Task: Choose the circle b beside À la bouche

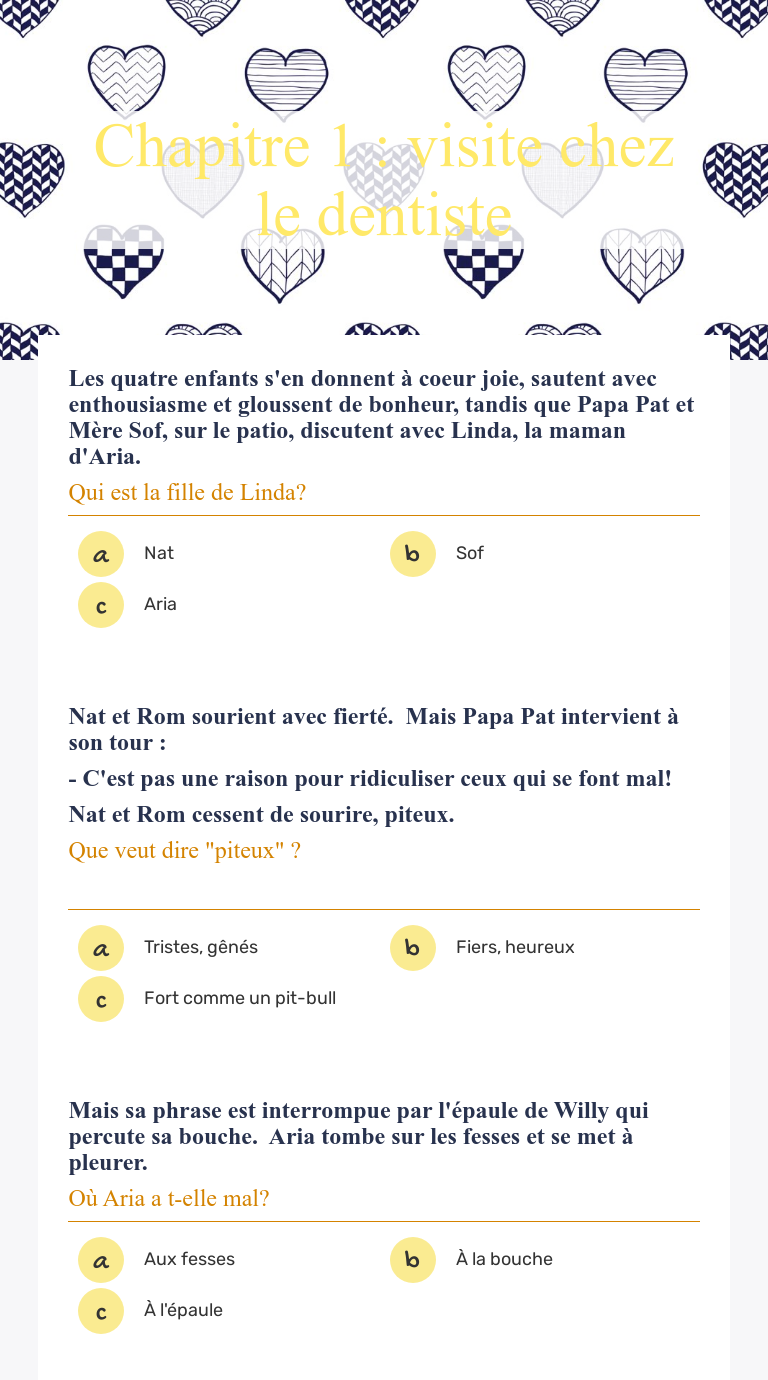Action: tap(413, 1260)
